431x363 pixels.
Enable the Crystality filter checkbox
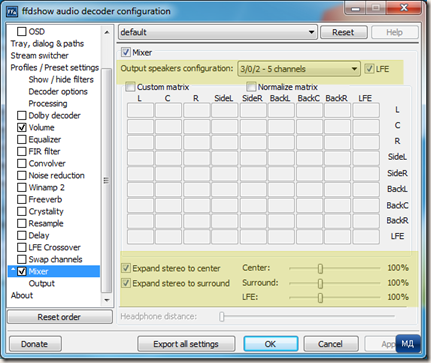pos(22,212)
